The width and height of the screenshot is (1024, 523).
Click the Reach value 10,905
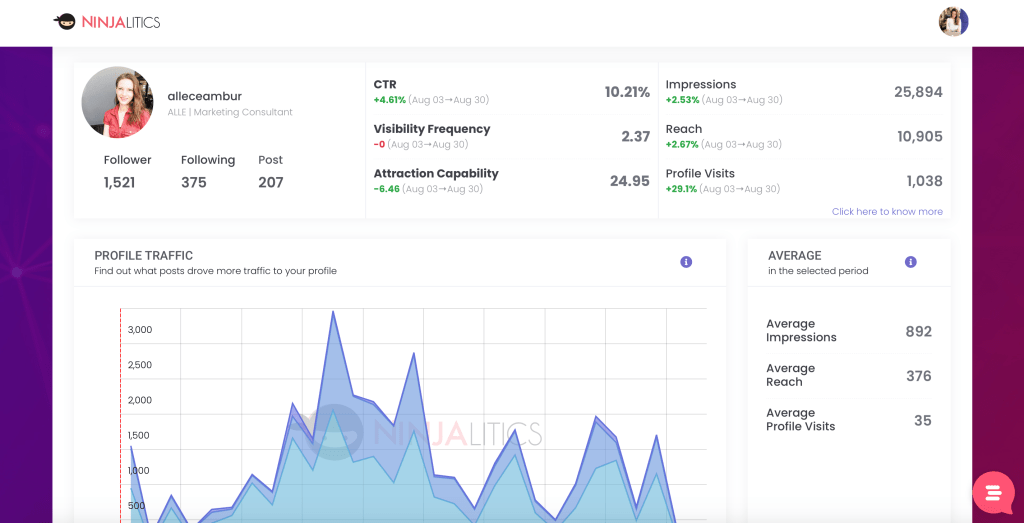click(920, 136)
